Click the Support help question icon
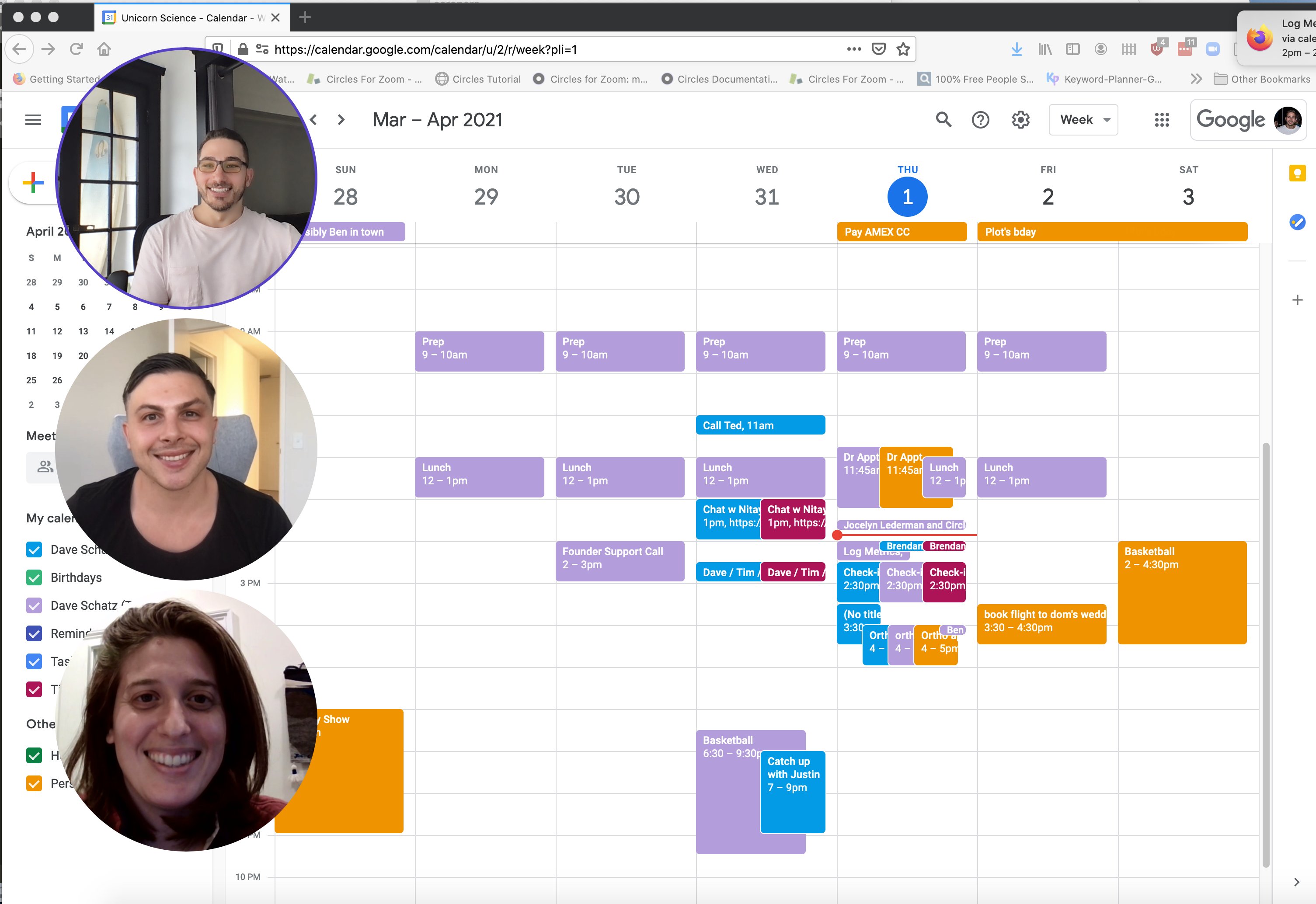This screenshot has height=904, width=1316. 980,119
